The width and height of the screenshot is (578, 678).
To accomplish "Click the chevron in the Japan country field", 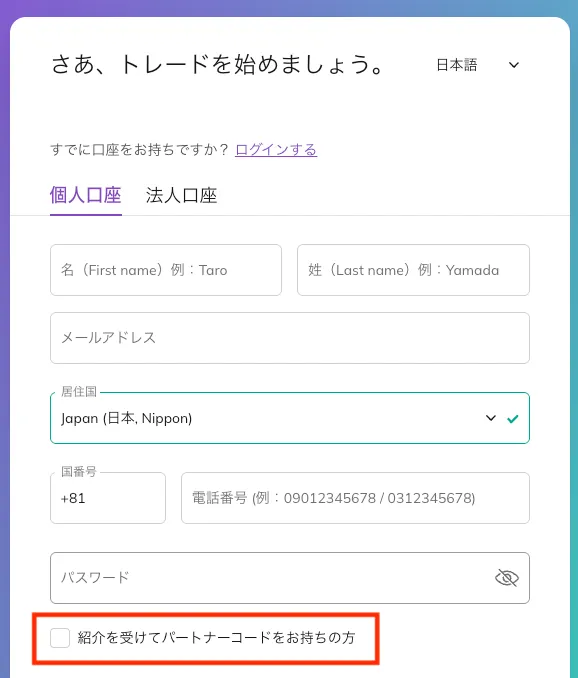I will pos(491,418).
